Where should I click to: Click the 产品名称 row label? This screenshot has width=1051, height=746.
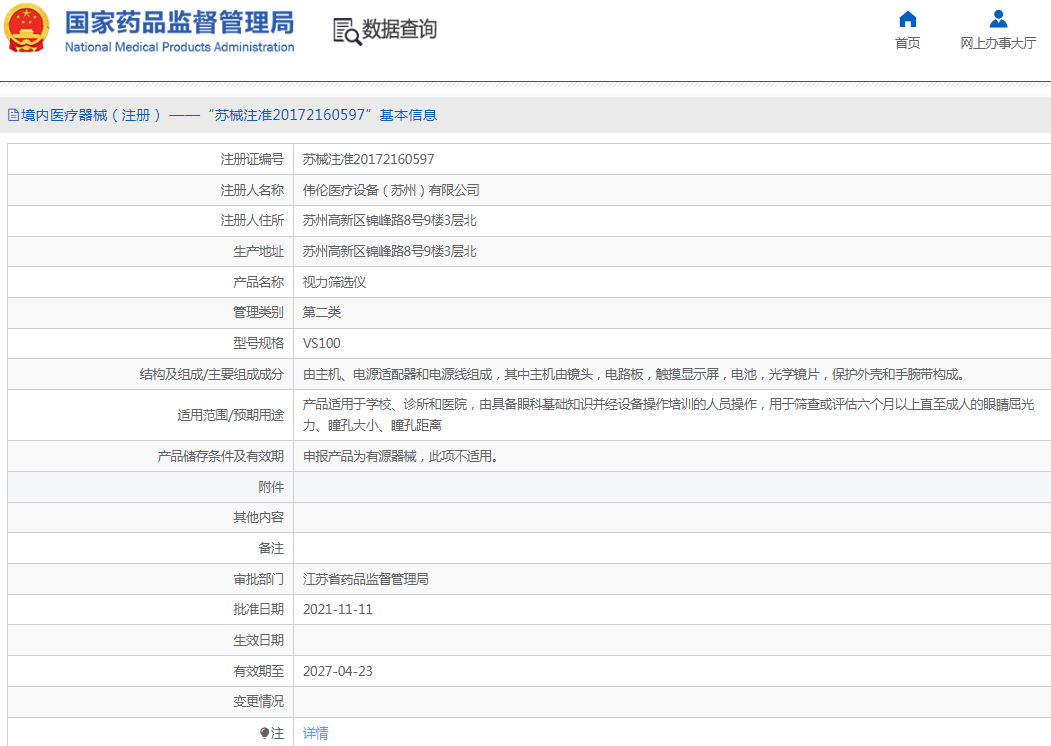pyautogui.click(x=259, y=282)
